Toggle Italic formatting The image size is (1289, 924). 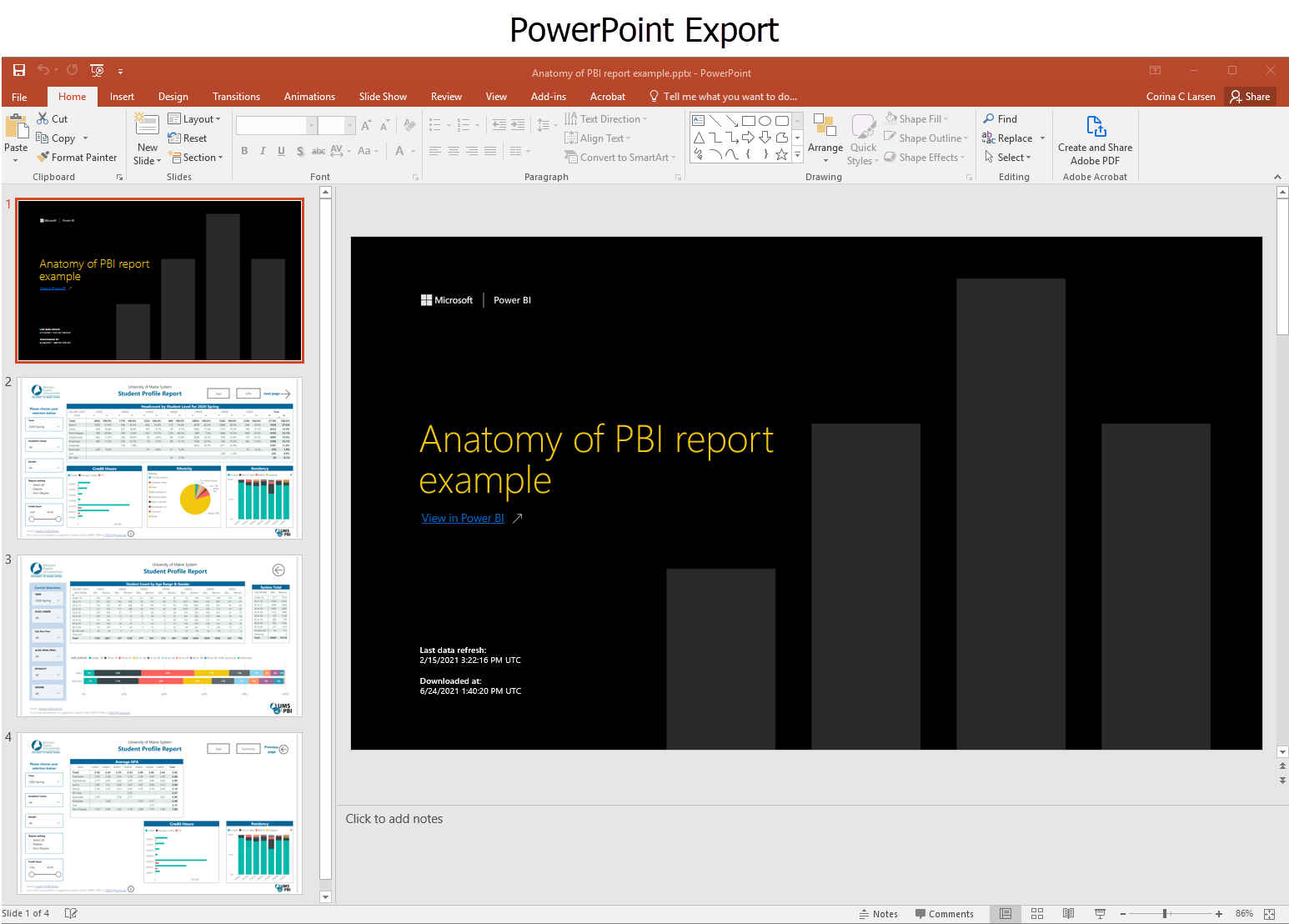tap(263, 151)
